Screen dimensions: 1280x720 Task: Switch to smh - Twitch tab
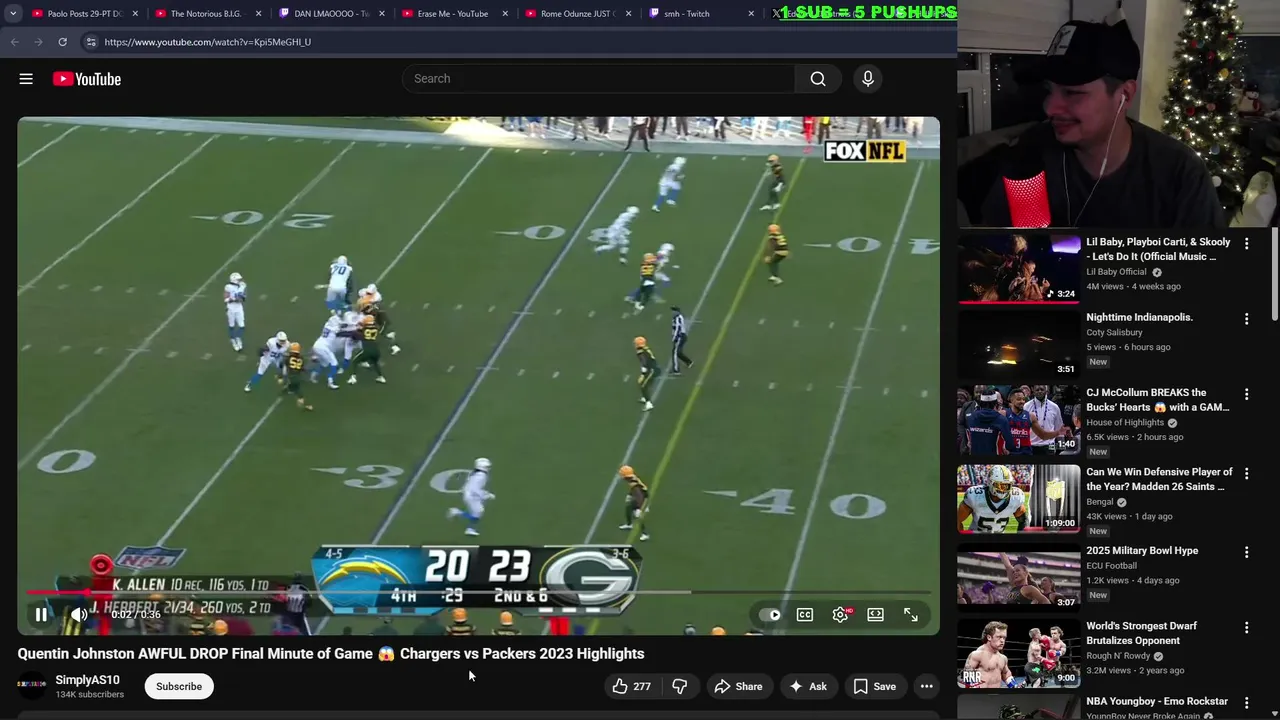coord(700,14)
